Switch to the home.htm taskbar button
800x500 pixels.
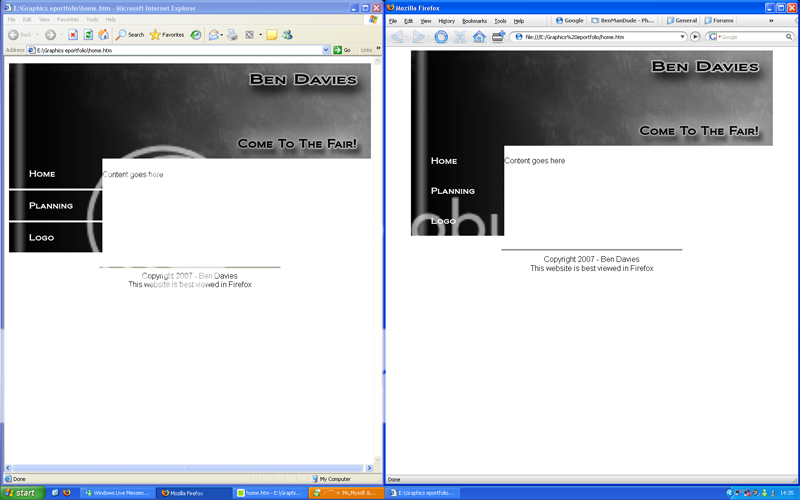(x=270, y=493)
